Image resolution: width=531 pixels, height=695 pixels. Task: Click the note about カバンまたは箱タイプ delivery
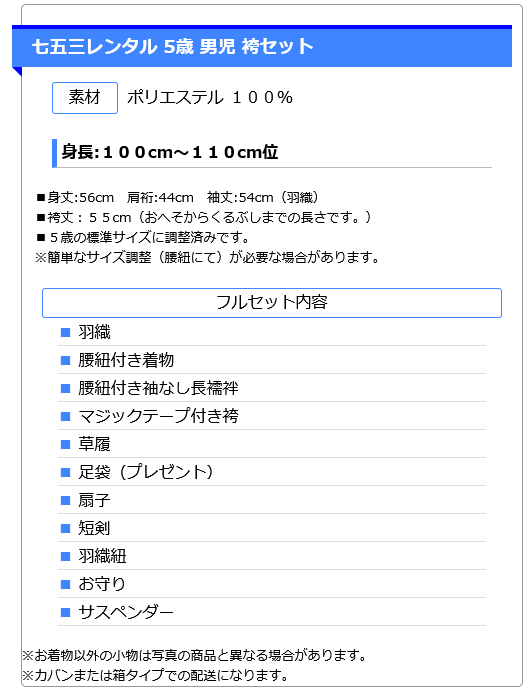tap(155, 675)
